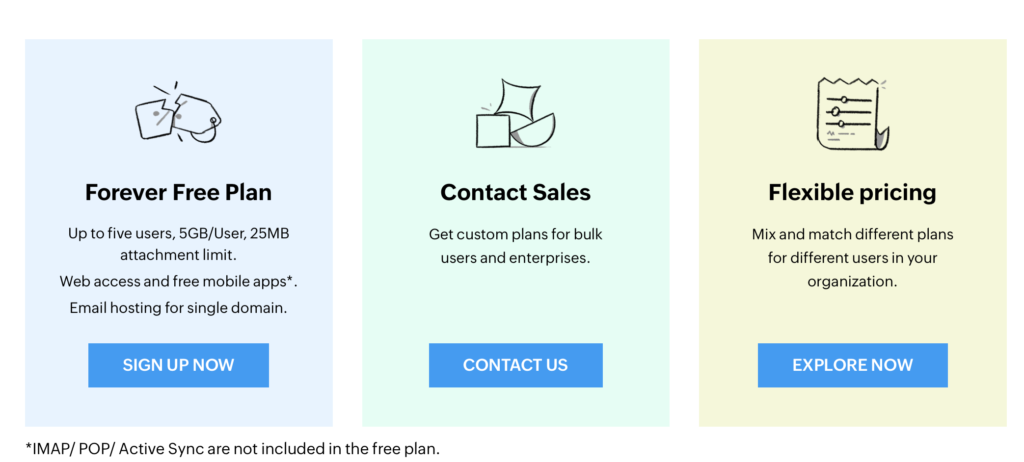Select the Contact Sales heading
Viewport: 1024px width, 462px height.
[x=515, y=192]
